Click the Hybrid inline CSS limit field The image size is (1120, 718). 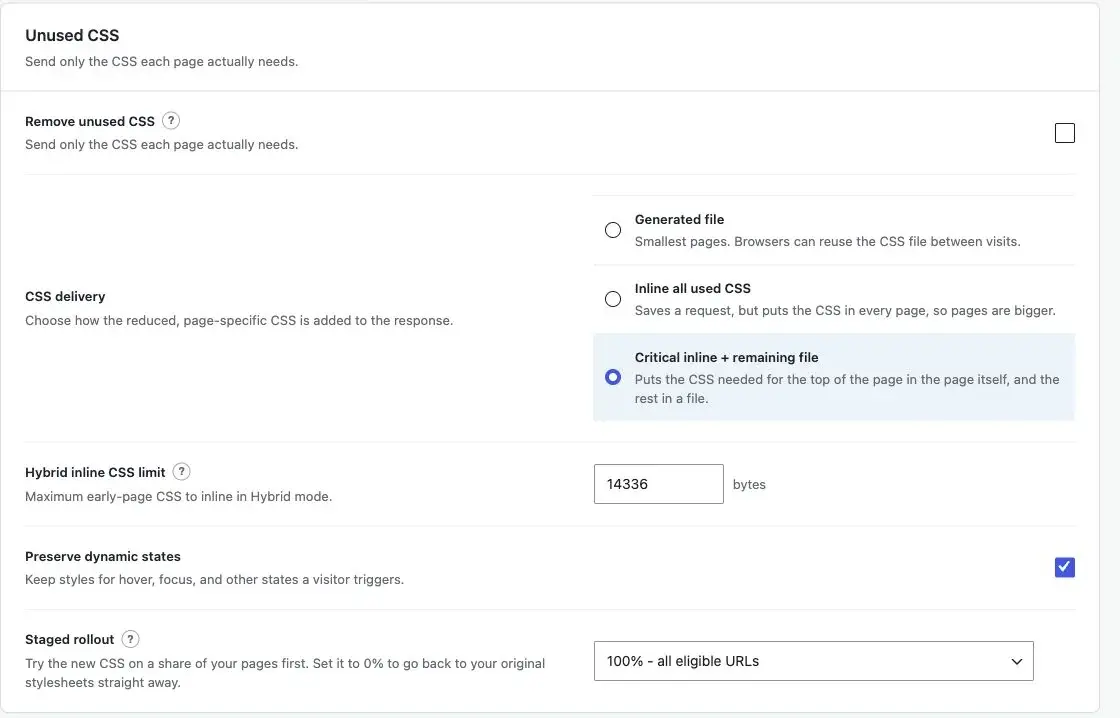(659, 484)
